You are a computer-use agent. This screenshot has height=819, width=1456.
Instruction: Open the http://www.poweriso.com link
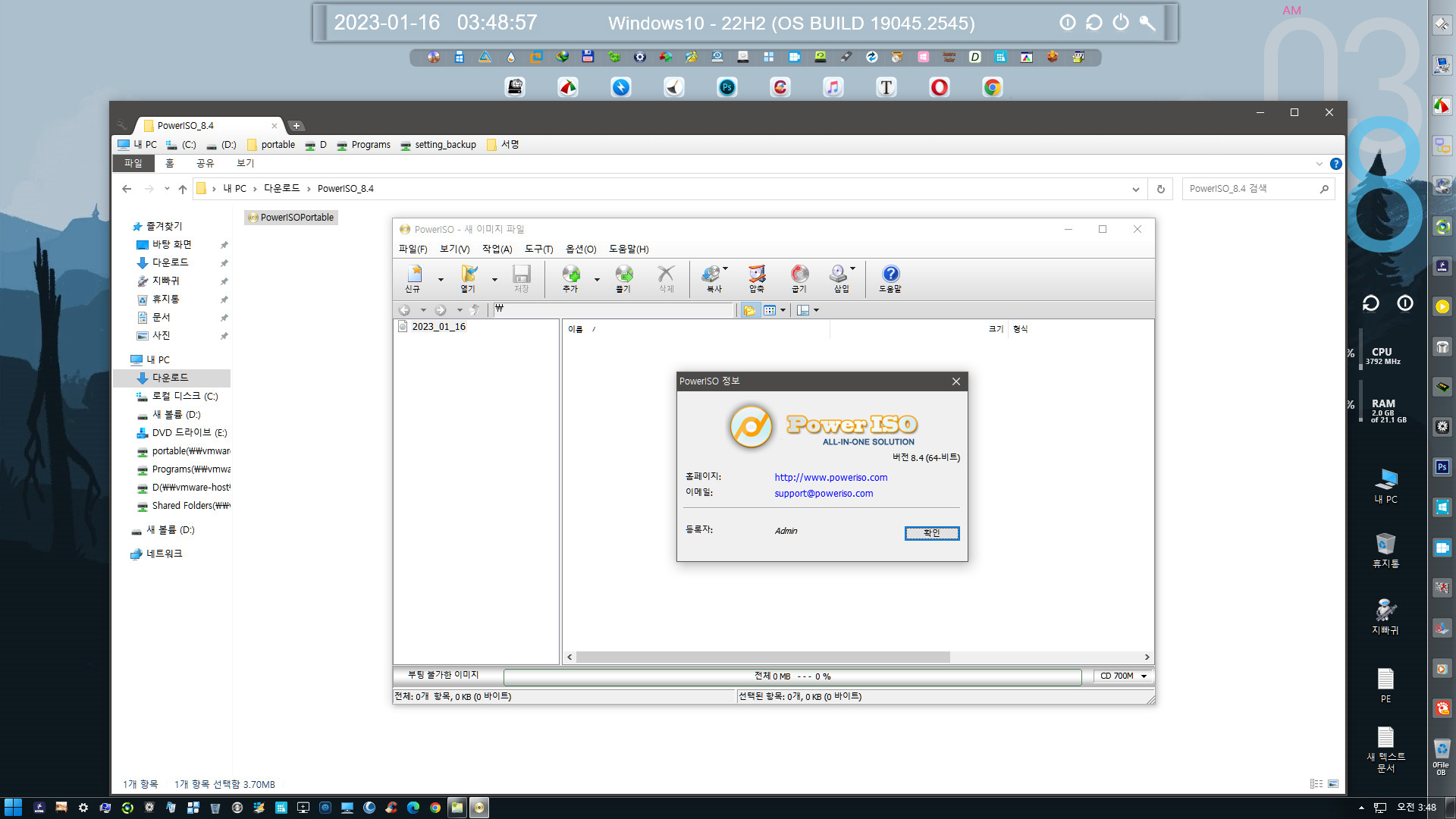click(830, 477)
